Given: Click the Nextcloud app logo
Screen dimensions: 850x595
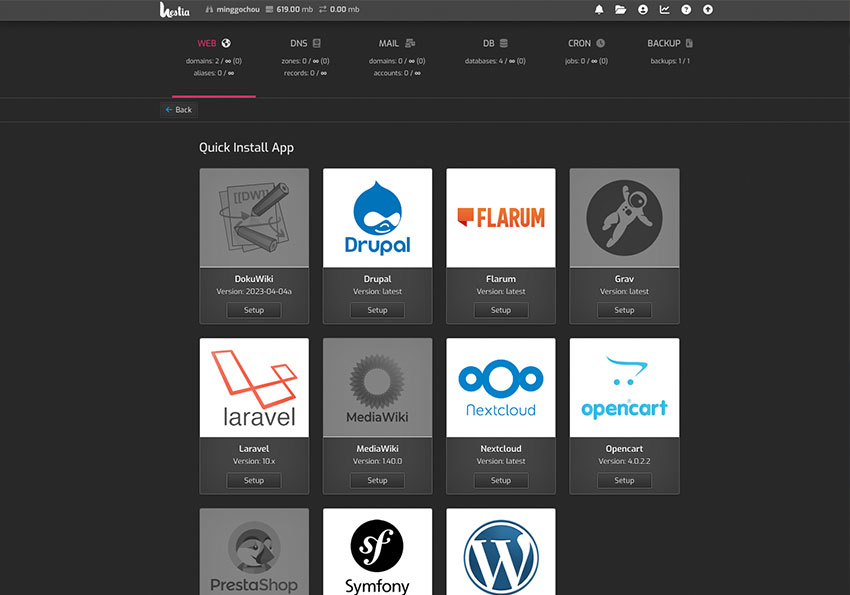Looking at the screenshot, I should pos(501,388).
